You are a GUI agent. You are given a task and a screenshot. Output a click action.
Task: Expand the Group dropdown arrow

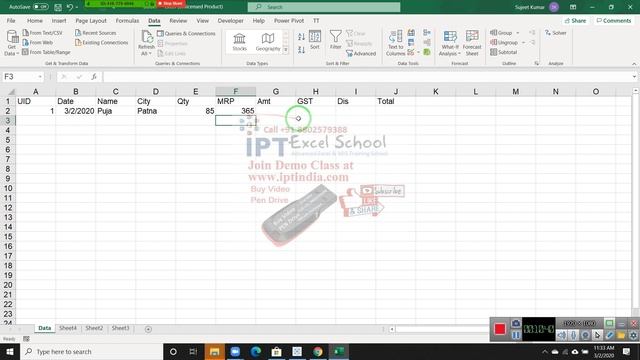[x=518, y=33]
